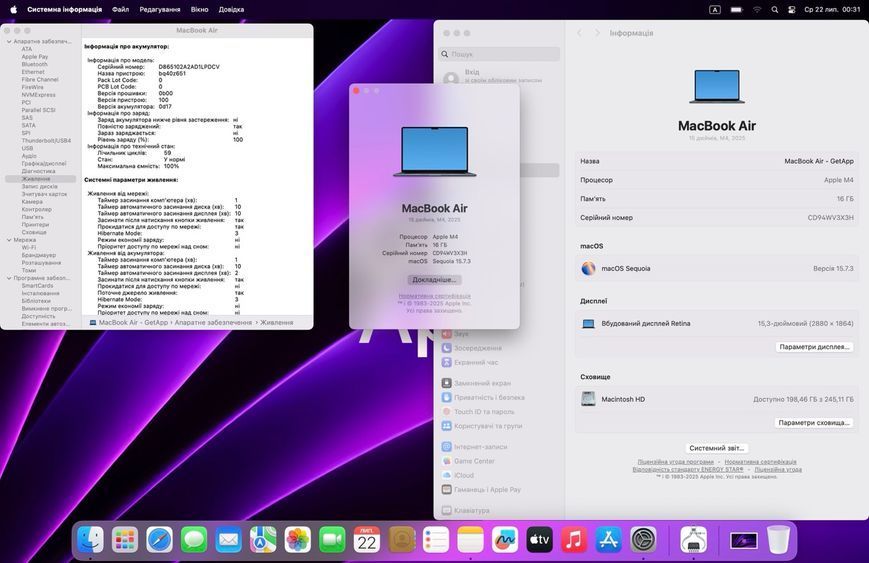Open Freeform from the dock
The width and height of the screenshot is (869, 563).
pos(505,539)
